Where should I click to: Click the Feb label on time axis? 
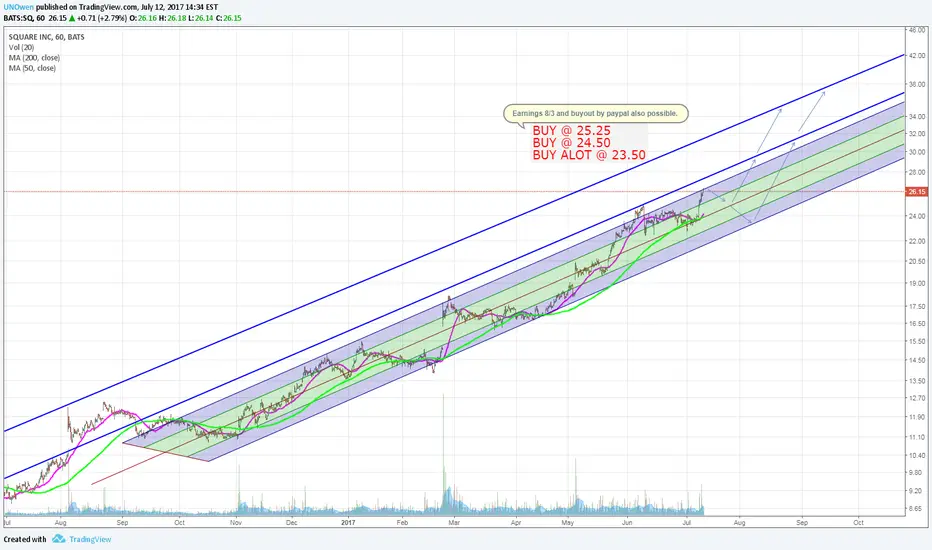tap(402, 523)
